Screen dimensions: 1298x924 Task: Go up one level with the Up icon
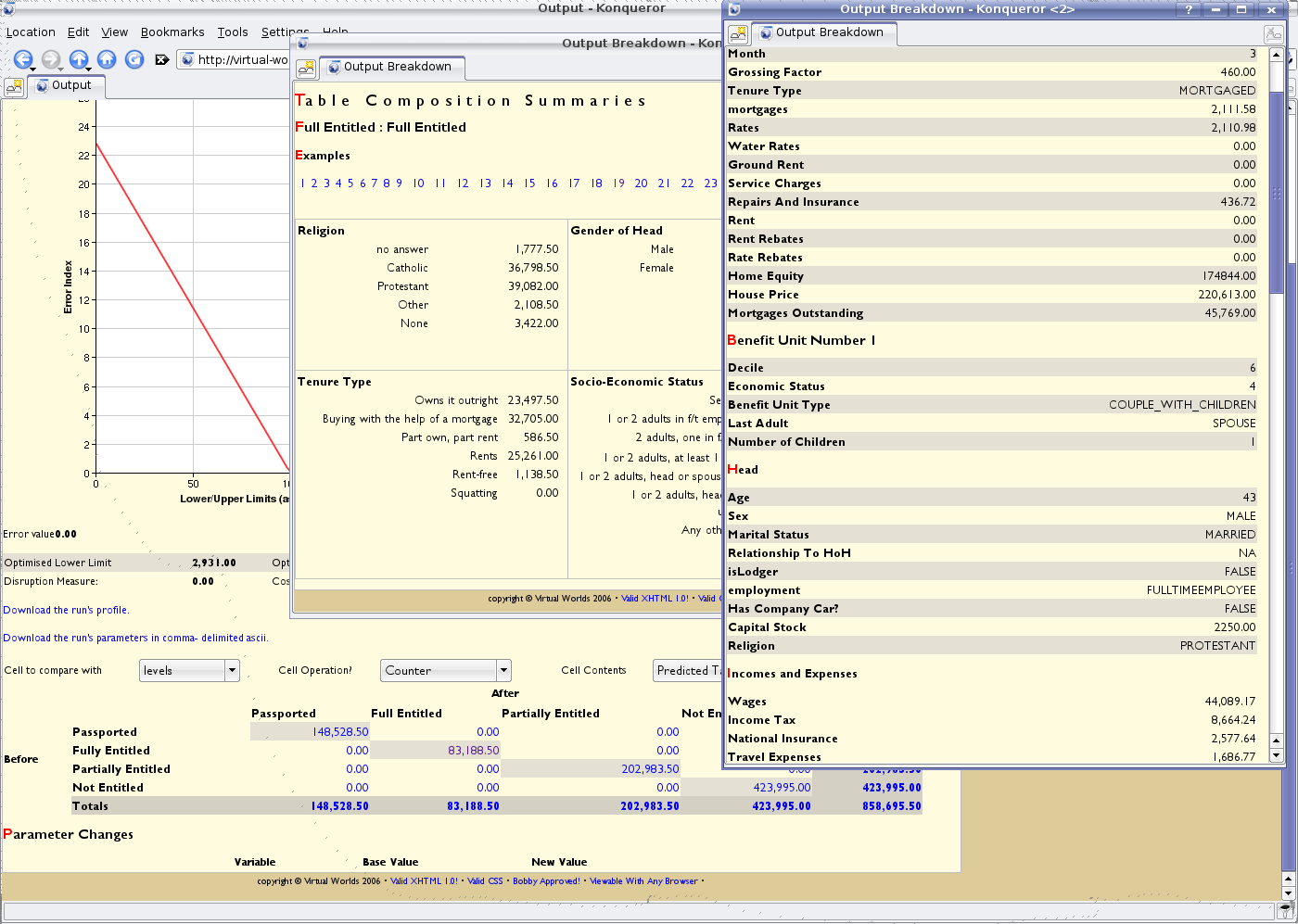point(80,59)
